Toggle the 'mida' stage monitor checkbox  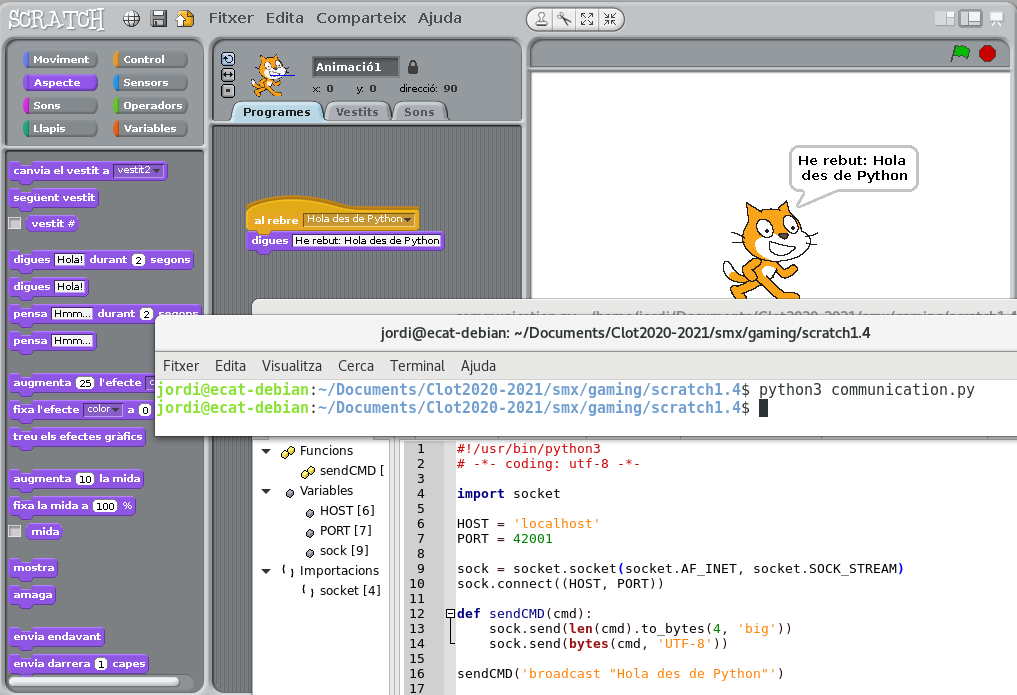[15, 531]
